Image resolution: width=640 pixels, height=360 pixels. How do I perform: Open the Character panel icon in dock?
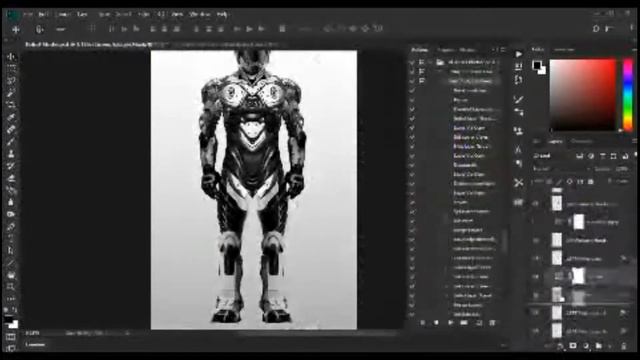(518, 149)
